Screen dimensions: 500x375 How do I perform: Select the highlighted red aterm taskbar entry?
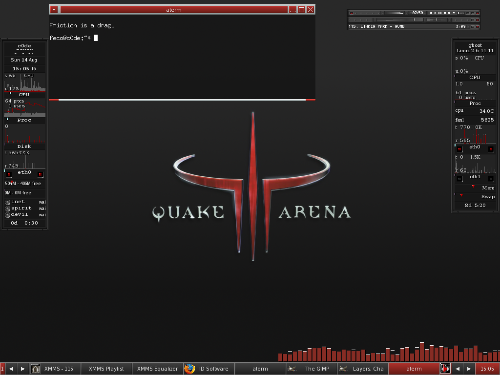414,369
